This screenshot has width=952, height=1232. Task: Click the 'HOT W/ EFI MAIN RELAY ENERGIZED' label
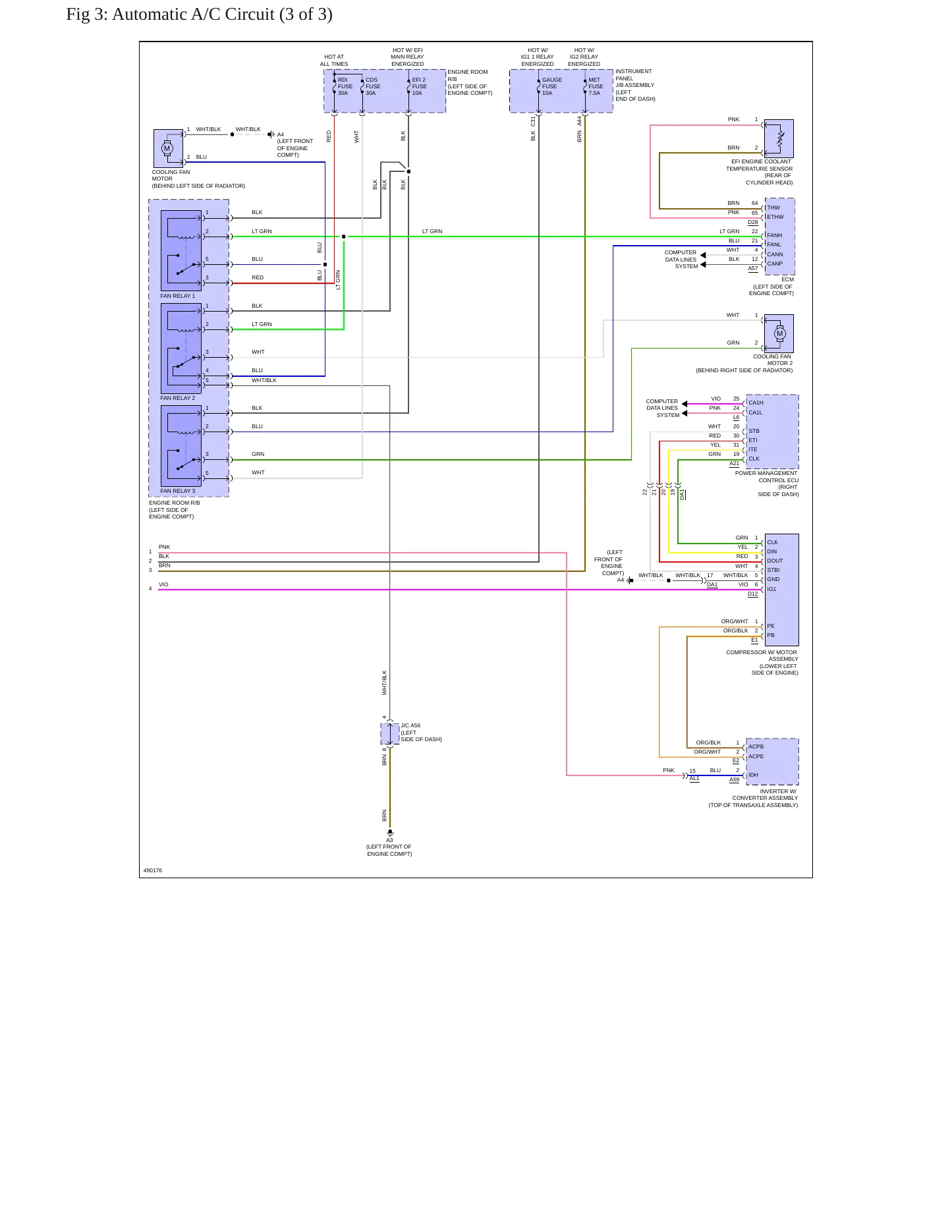pyautogui.click(x=408, y=57)
